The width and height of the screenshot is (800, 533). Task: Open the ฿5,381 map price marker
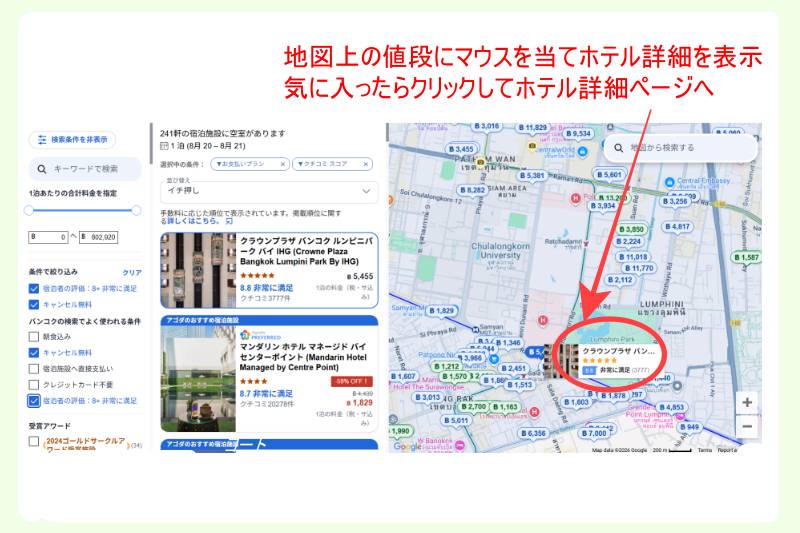[532, 175]
